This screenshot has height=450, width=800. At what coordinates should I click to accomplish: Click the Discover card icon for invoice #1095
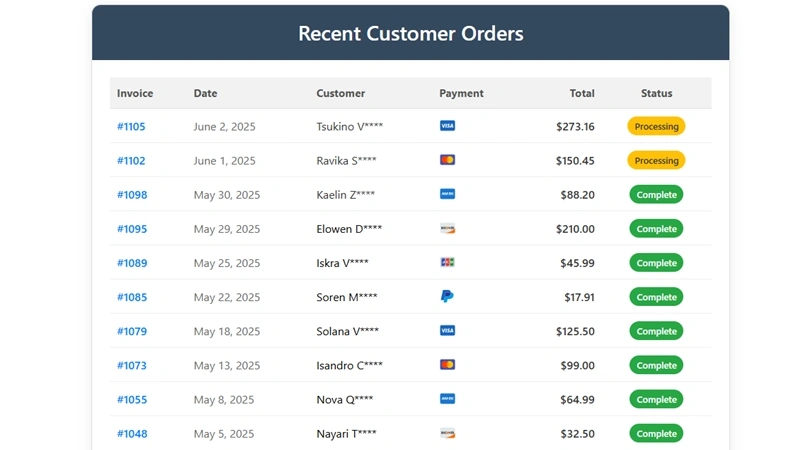pos(447,228)
